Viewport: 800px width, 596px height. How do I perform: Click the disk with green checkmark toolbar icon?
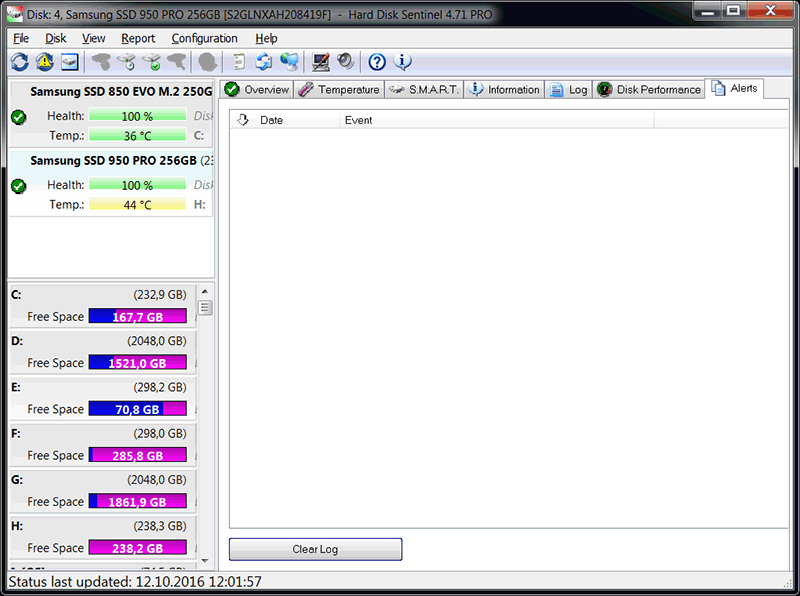pyautogui.click(x=152, y=62)
